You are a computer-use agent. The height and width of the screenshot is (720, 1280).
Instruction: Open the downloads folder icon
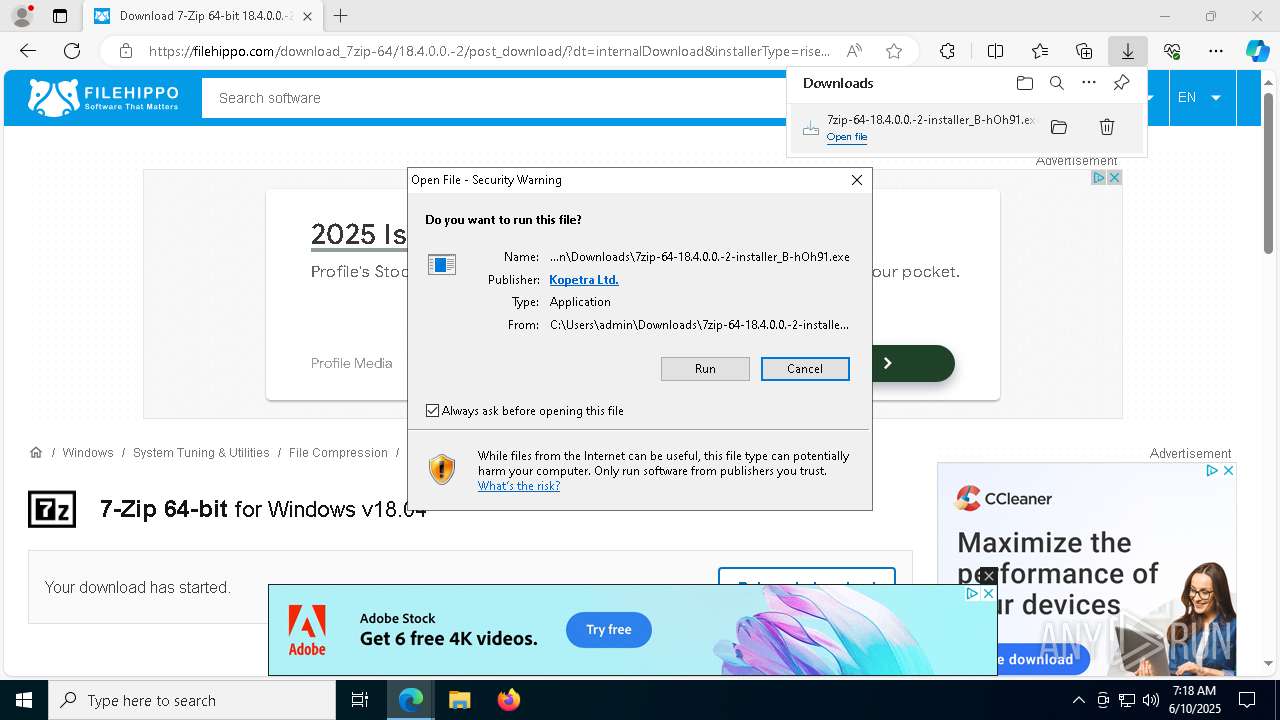[x=1024, y=83]
